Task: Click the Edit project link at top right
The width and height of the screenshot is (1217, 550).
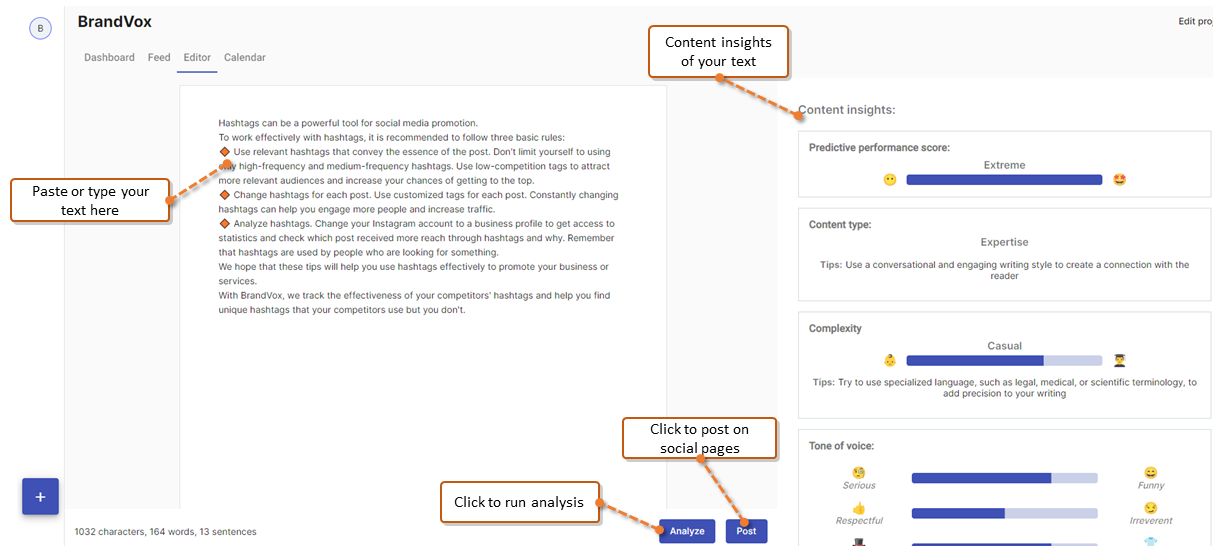Action: pyautogui.click(x=1196, y=21)
